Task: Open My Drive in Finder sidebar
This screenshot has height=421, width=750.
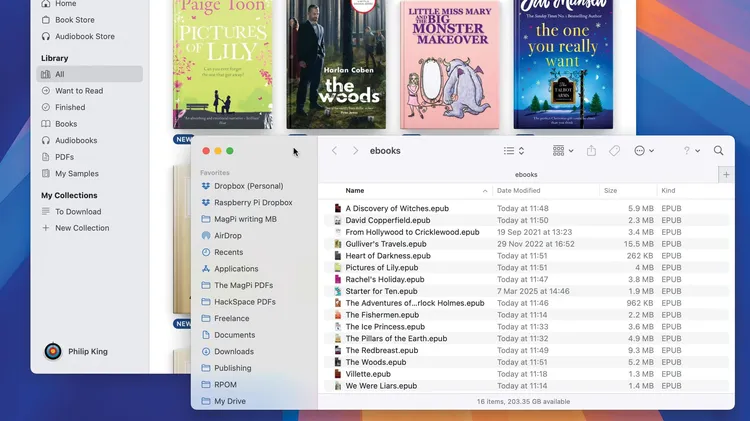Action: pos(223,401)
